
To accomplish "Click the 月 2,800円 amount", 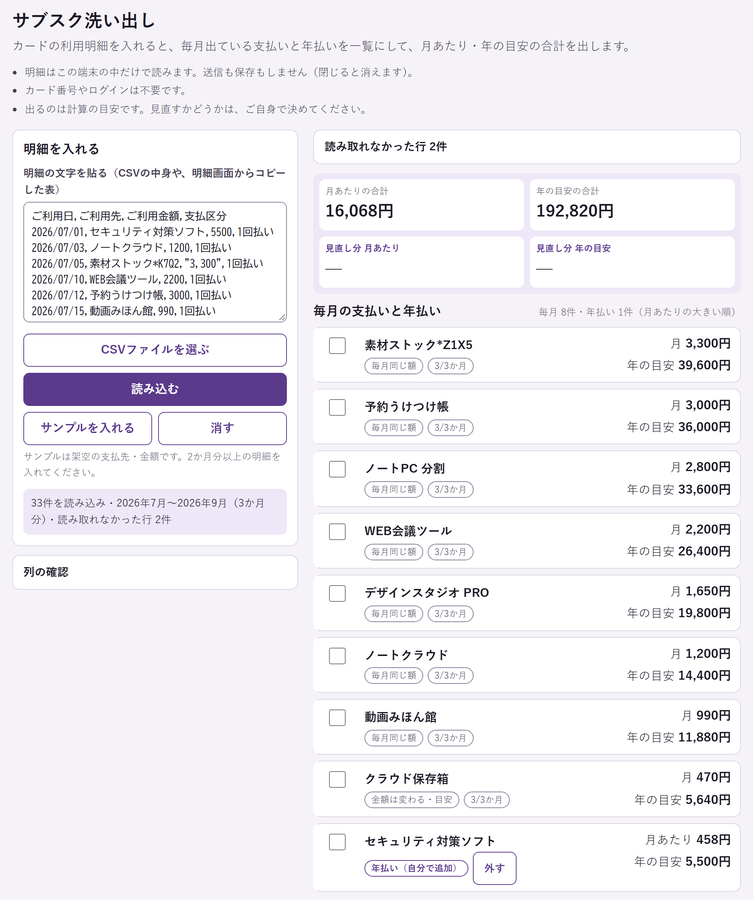I will coord(700,467).
